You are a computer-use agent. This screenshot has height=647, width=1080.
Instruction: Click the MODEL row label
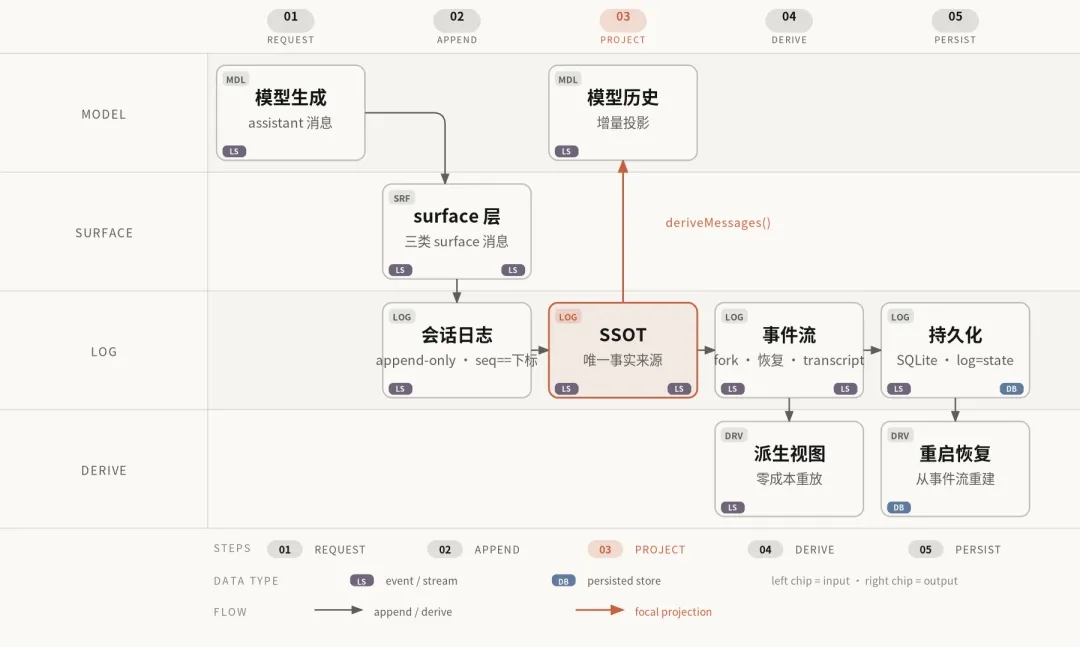[103, 114]
